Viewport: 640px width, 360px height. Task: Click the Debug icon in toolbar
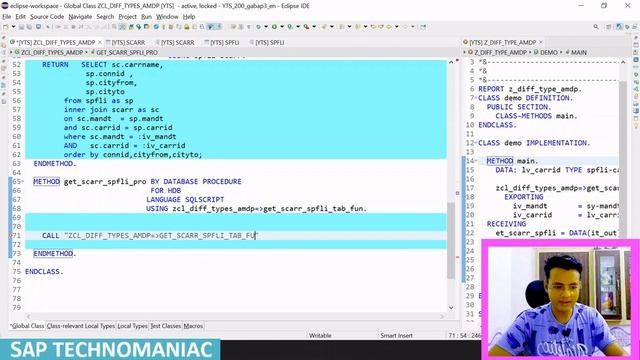coord(258,27)
